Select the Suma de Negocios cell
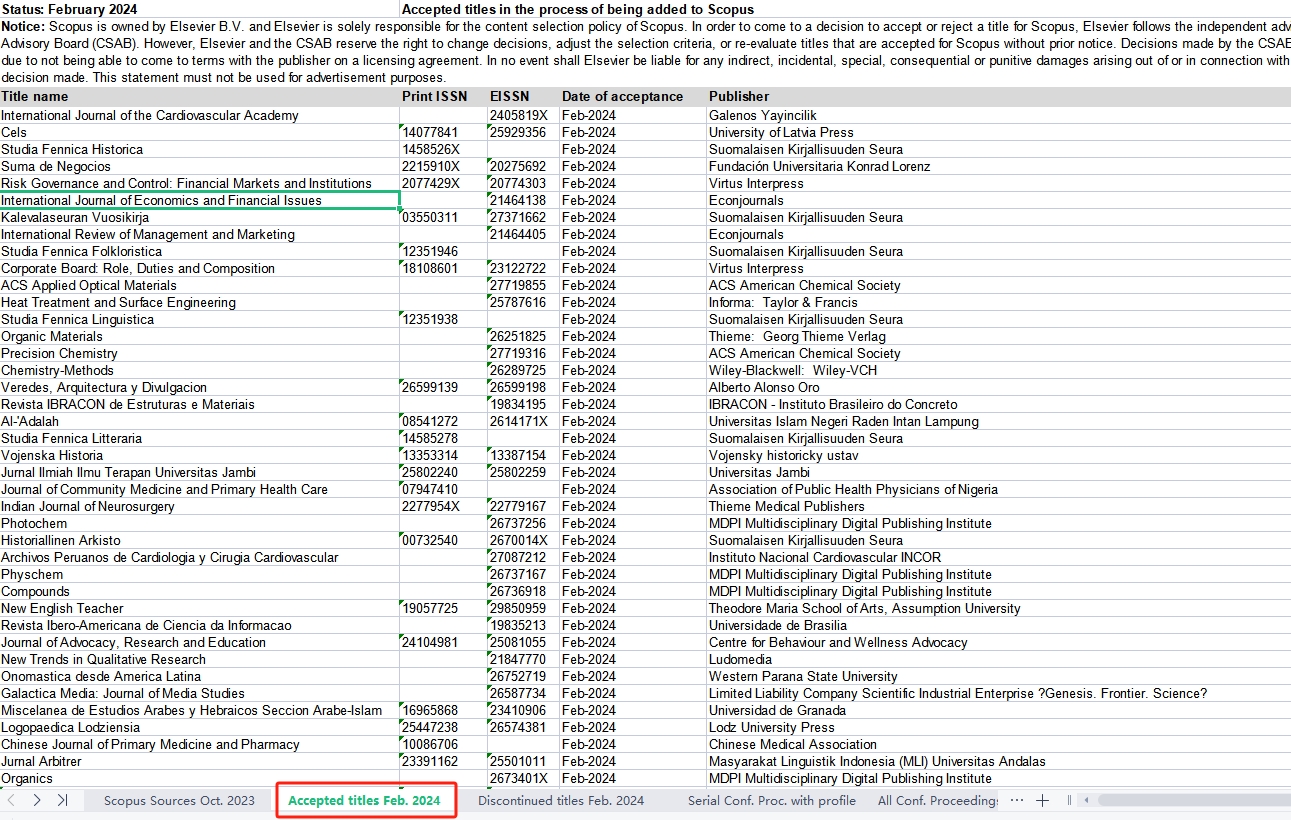The width and height of the screenshot is (1291, 820). point(200,166)
